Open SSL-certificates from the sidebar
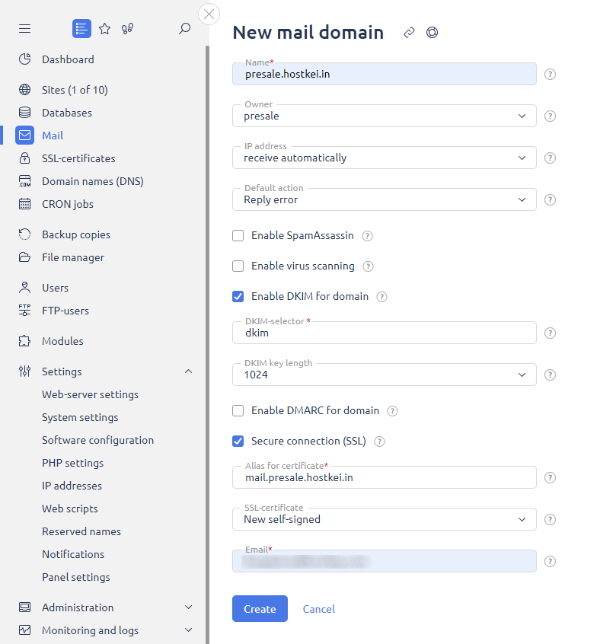This screenshot has width=600, height=644. [x=78, y=158]
